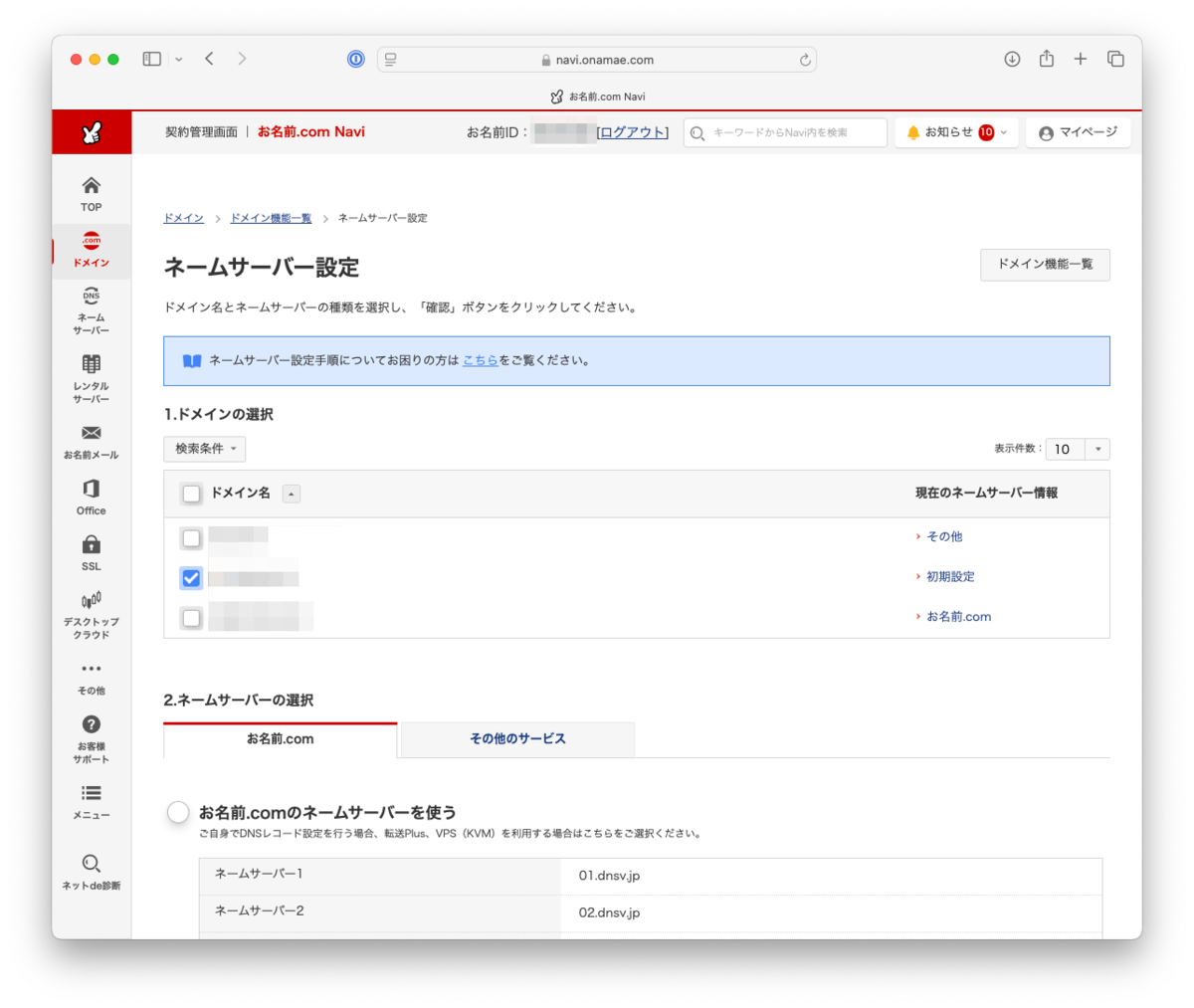Go forward with Safari forward arrow
This screenshot has width=1194, height=1008.
242,59
